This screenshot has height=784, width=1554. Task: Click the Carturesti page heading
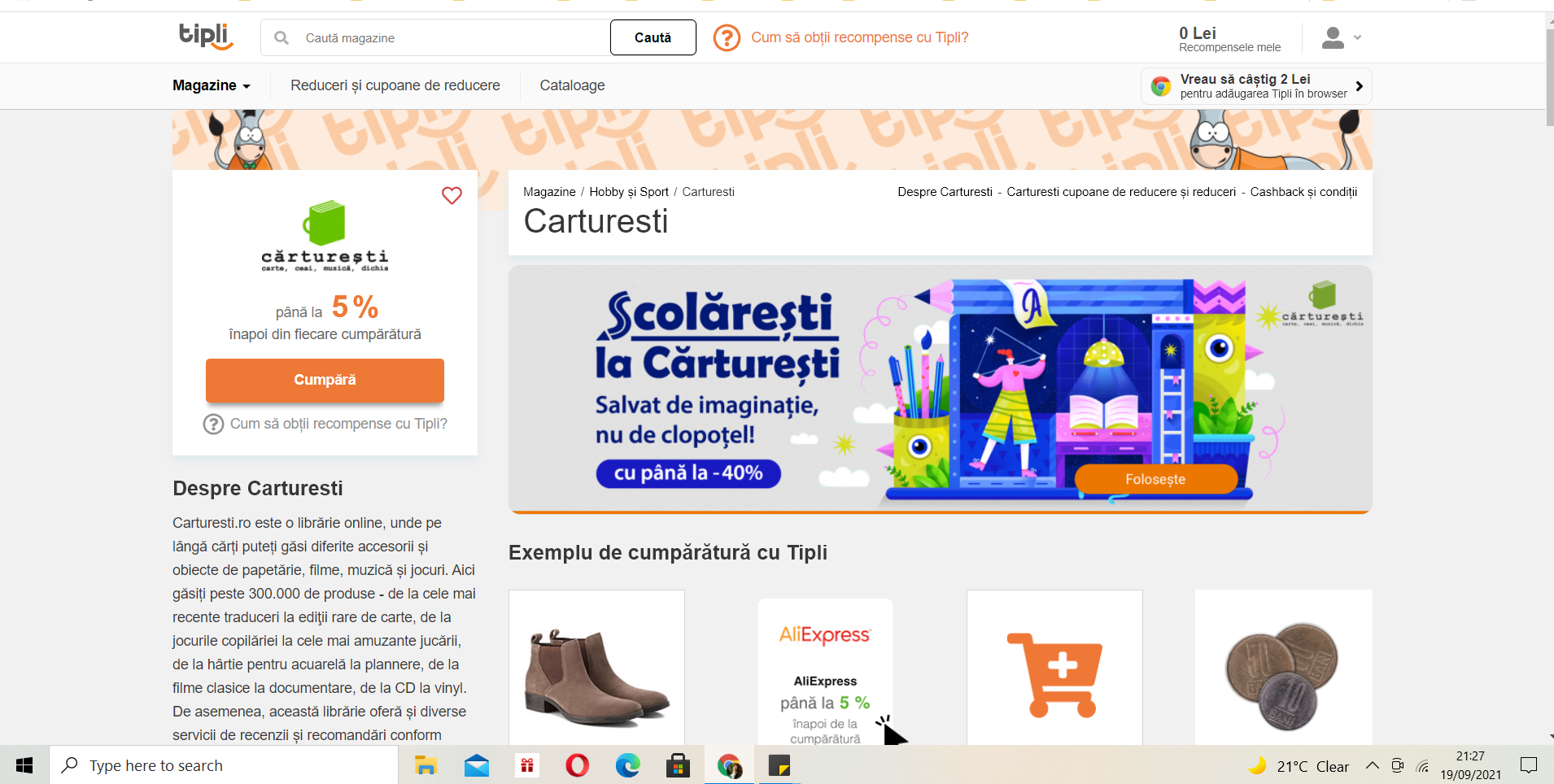596,221
